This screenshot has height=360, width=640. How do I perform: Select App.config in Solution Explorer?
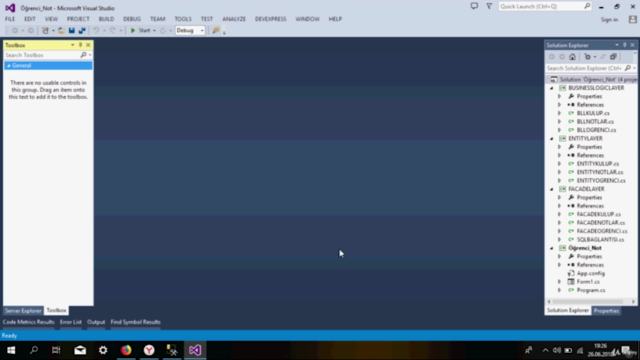(591, 273)
